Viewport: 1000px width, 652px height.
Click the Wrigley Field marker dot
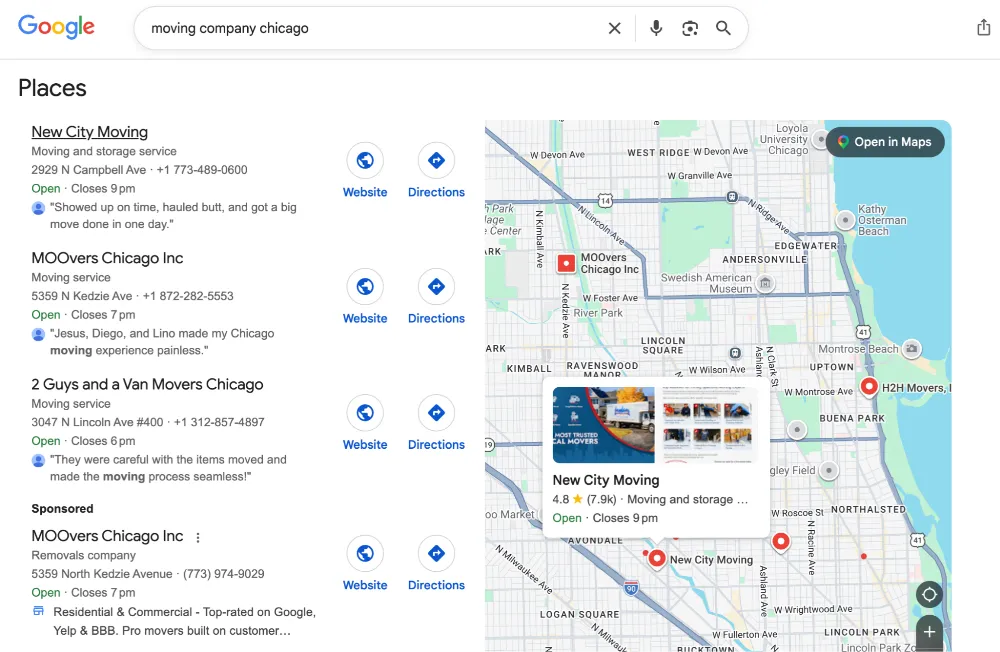pyautogui.click(x=828, y=471)
